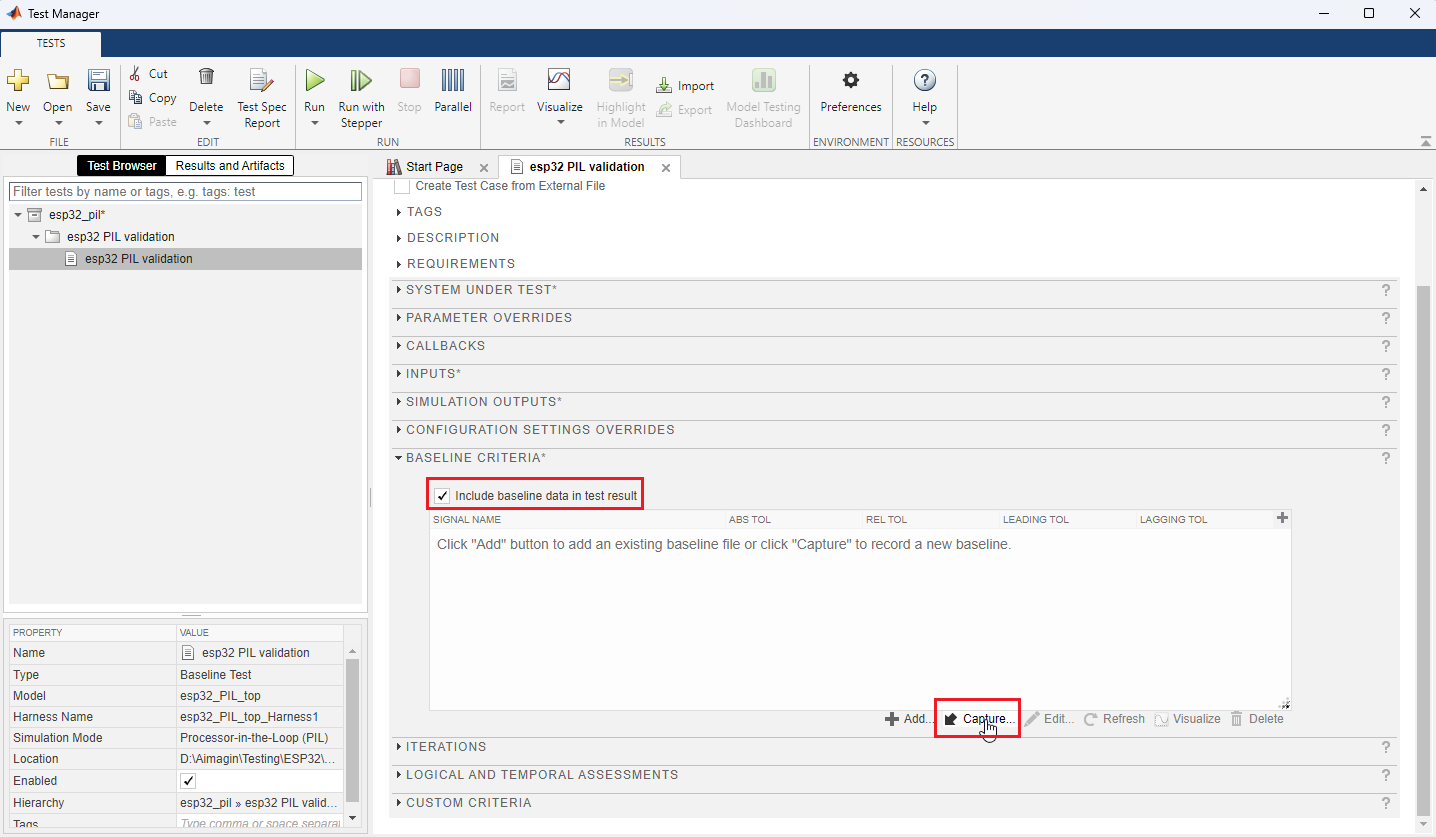The height and width of the screenshot is (837, 1436).
Task: Switch to Test Browser tab
Action: click(x=121, y=166)
